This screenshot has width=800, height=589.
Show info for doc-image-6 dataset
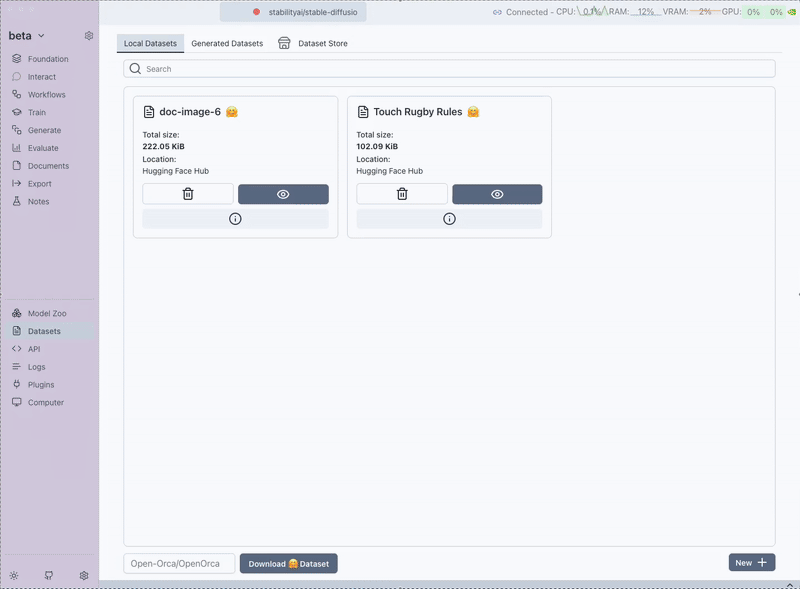[235, 219]
